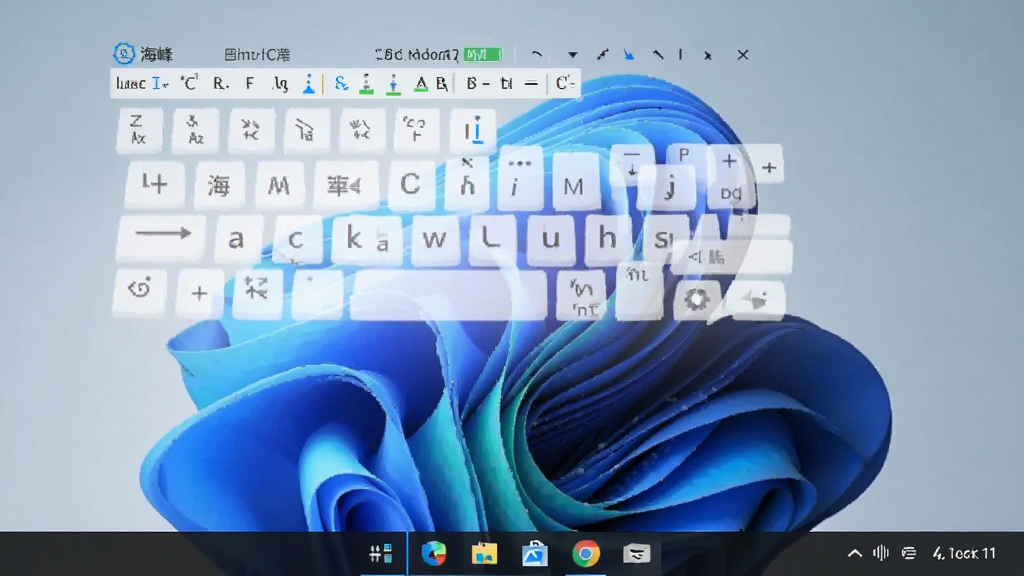This screenshot has width=1024, height=576.
Task: Expand the hidden icons chevron in system tray
Action: point(854,554)
